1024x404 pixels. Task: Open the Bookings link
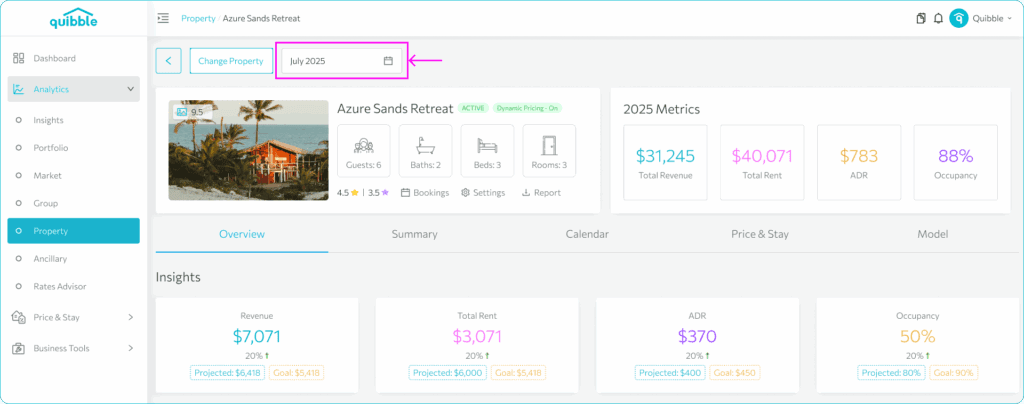tap(424, 193)
